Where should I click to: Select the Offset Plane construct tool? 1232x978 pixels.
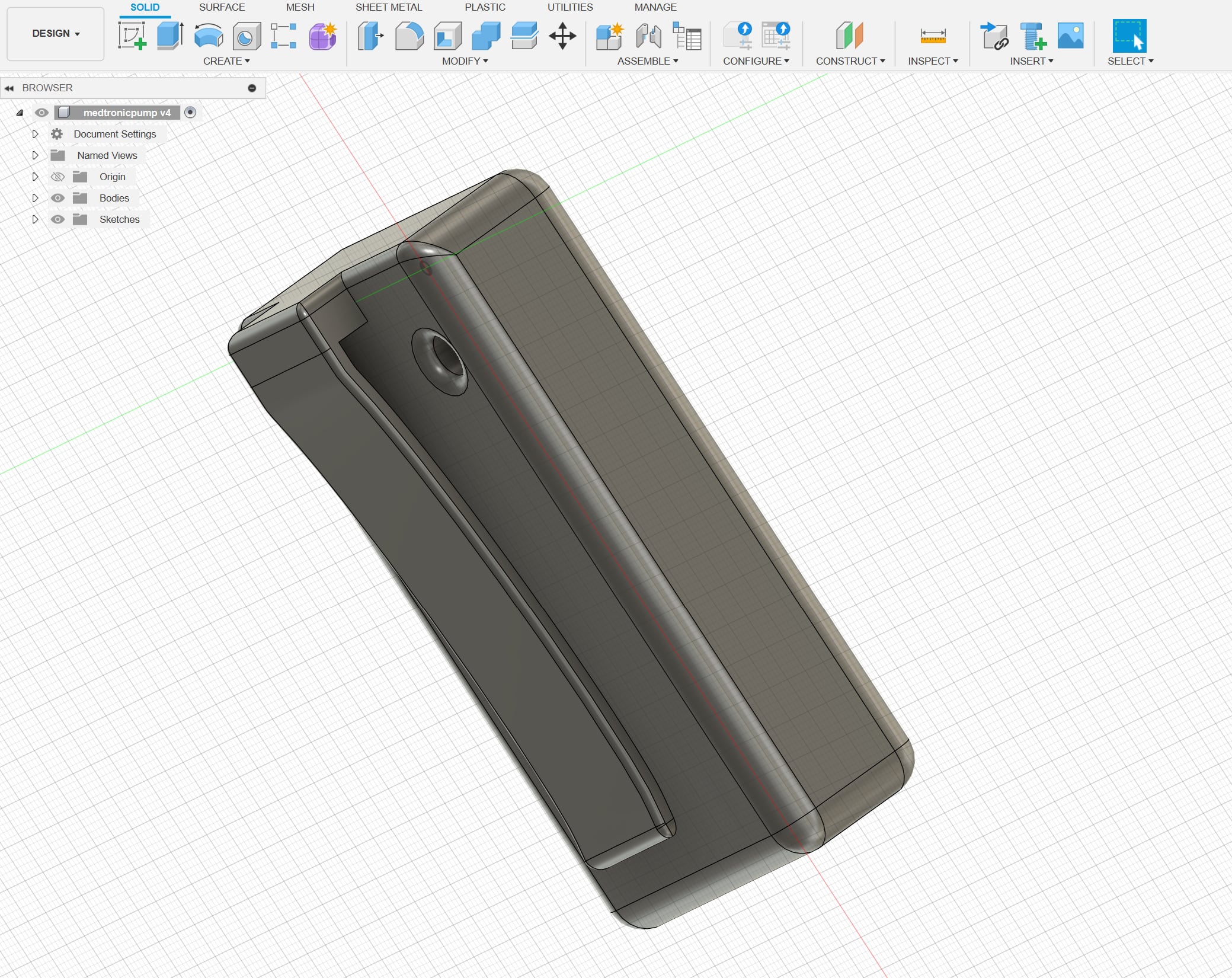pos(850,36)
